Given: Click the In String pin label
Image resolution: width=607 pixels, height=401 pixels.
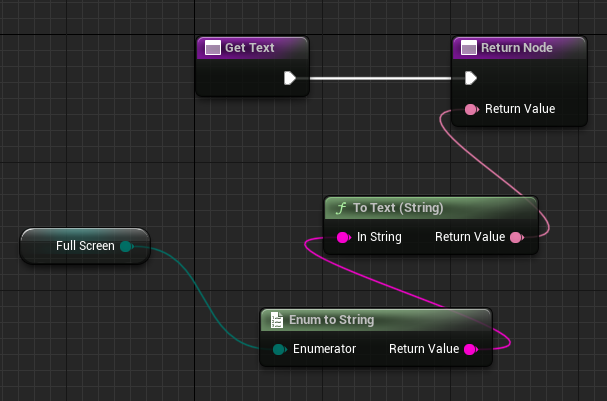Looking at the screenshot, I should 379,237.
